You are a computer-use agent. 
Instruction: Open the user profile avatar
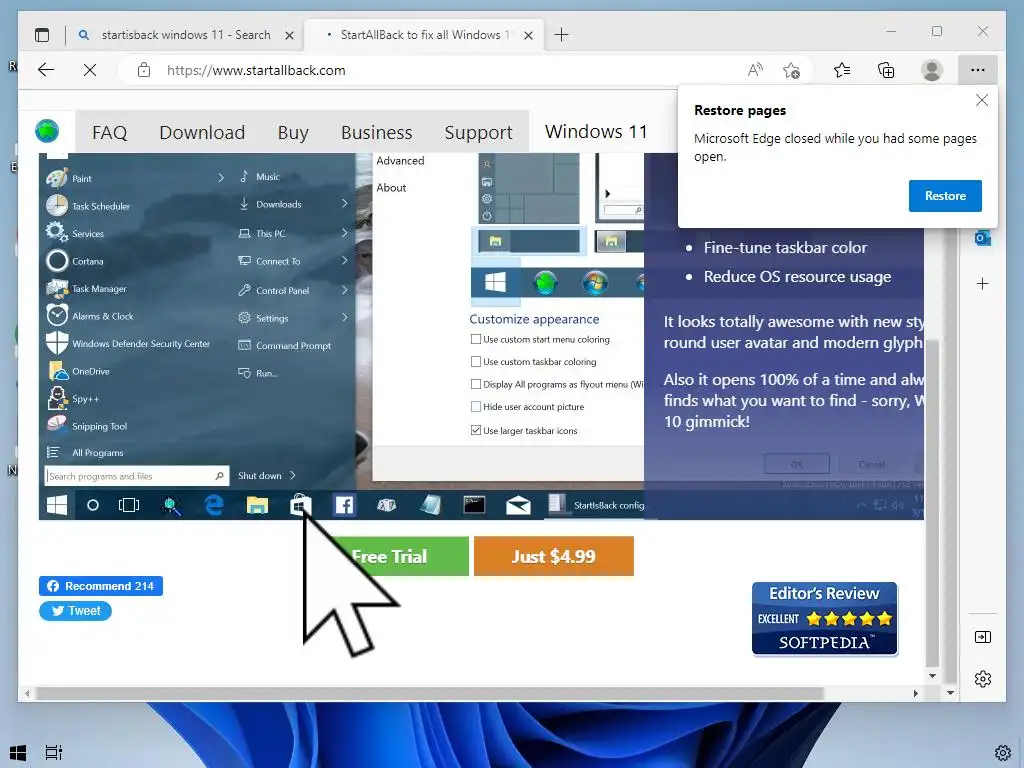[932, 70]
